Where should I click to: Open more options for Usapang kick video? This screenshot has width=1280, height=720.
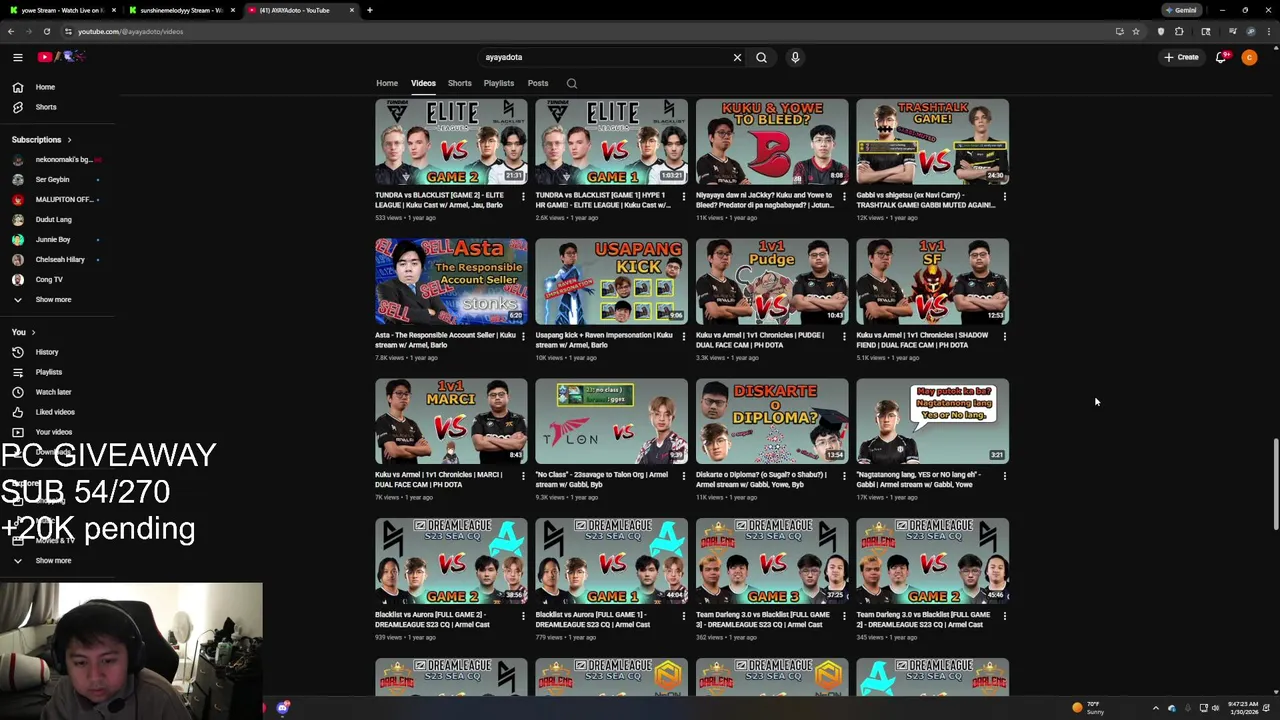point(683,336)
